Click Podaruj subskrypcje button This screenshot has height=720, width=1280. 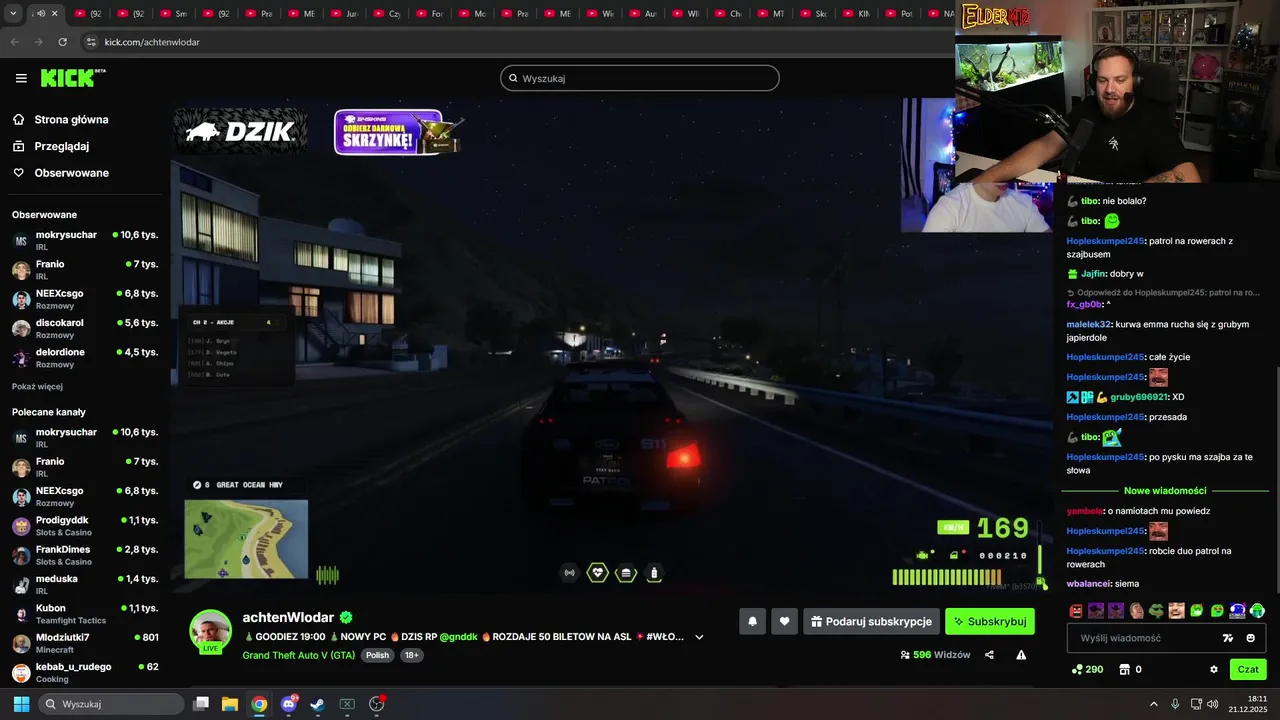pyautogui.click(x=871, y=621)
